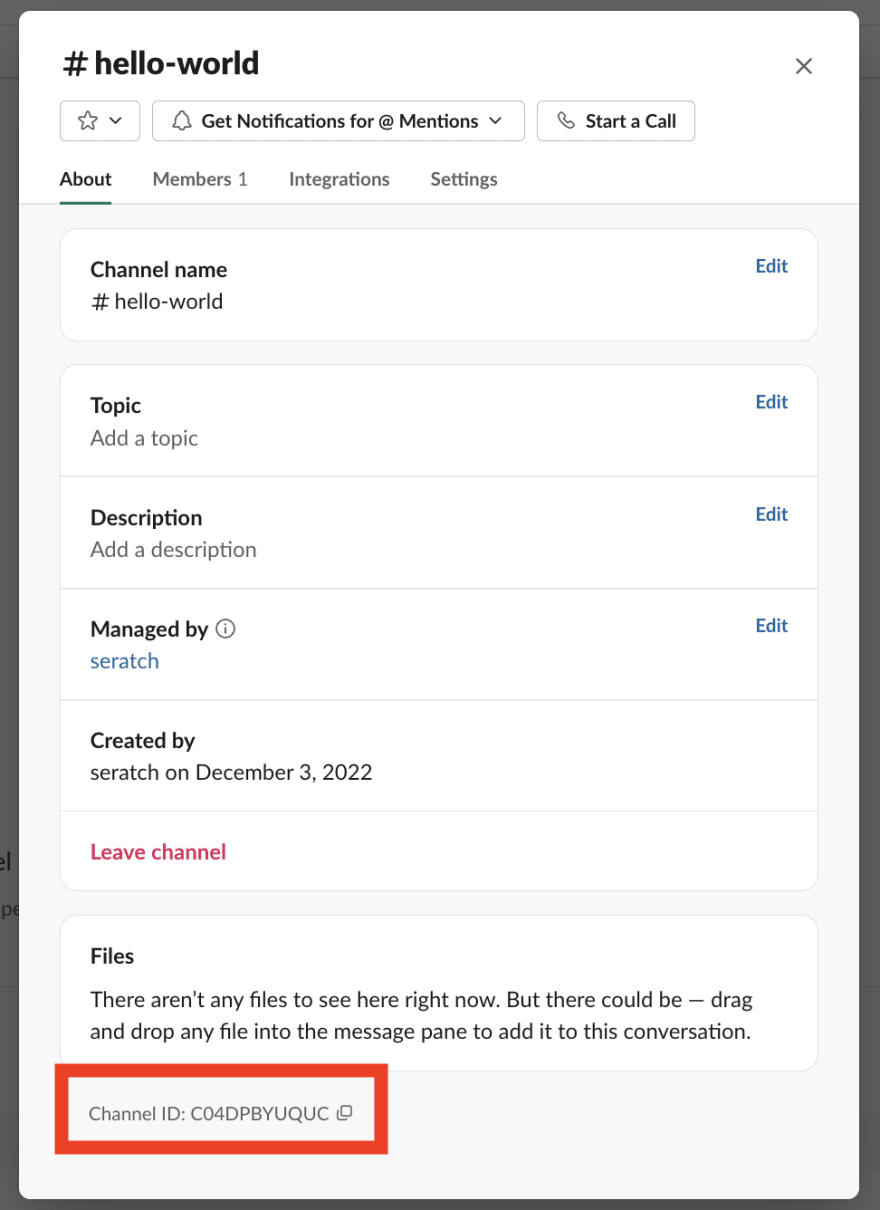Open the Get Notifications for @ Mentions dropdown
The height and width of the screenshot is (1210, 880).
coord(338,120)
